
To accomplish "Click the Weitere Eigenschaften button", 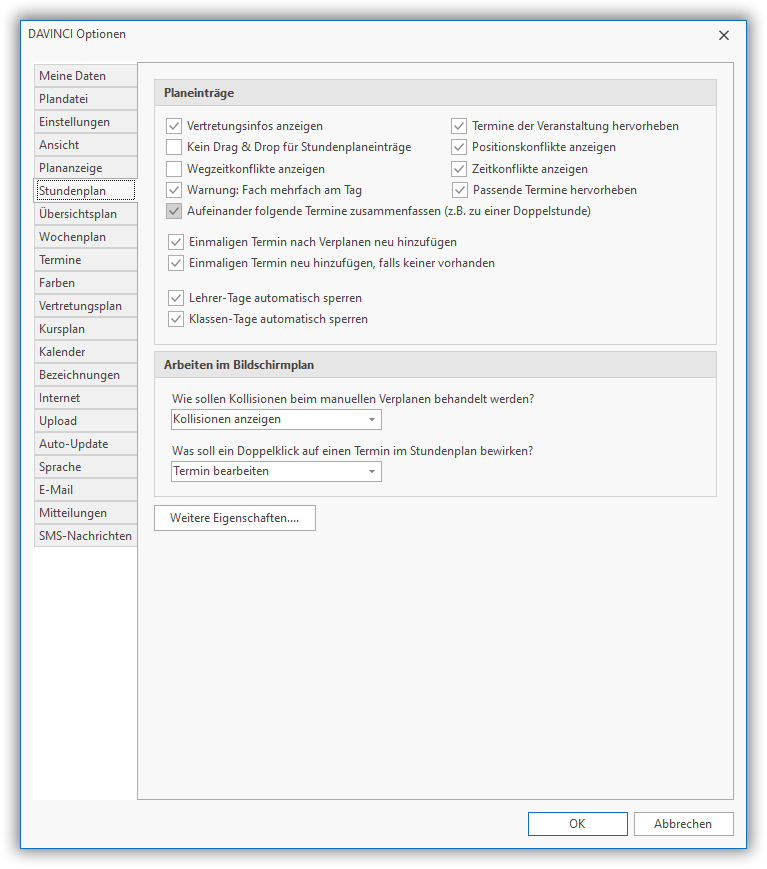I will pyautogui.click(x=235, y=518).
